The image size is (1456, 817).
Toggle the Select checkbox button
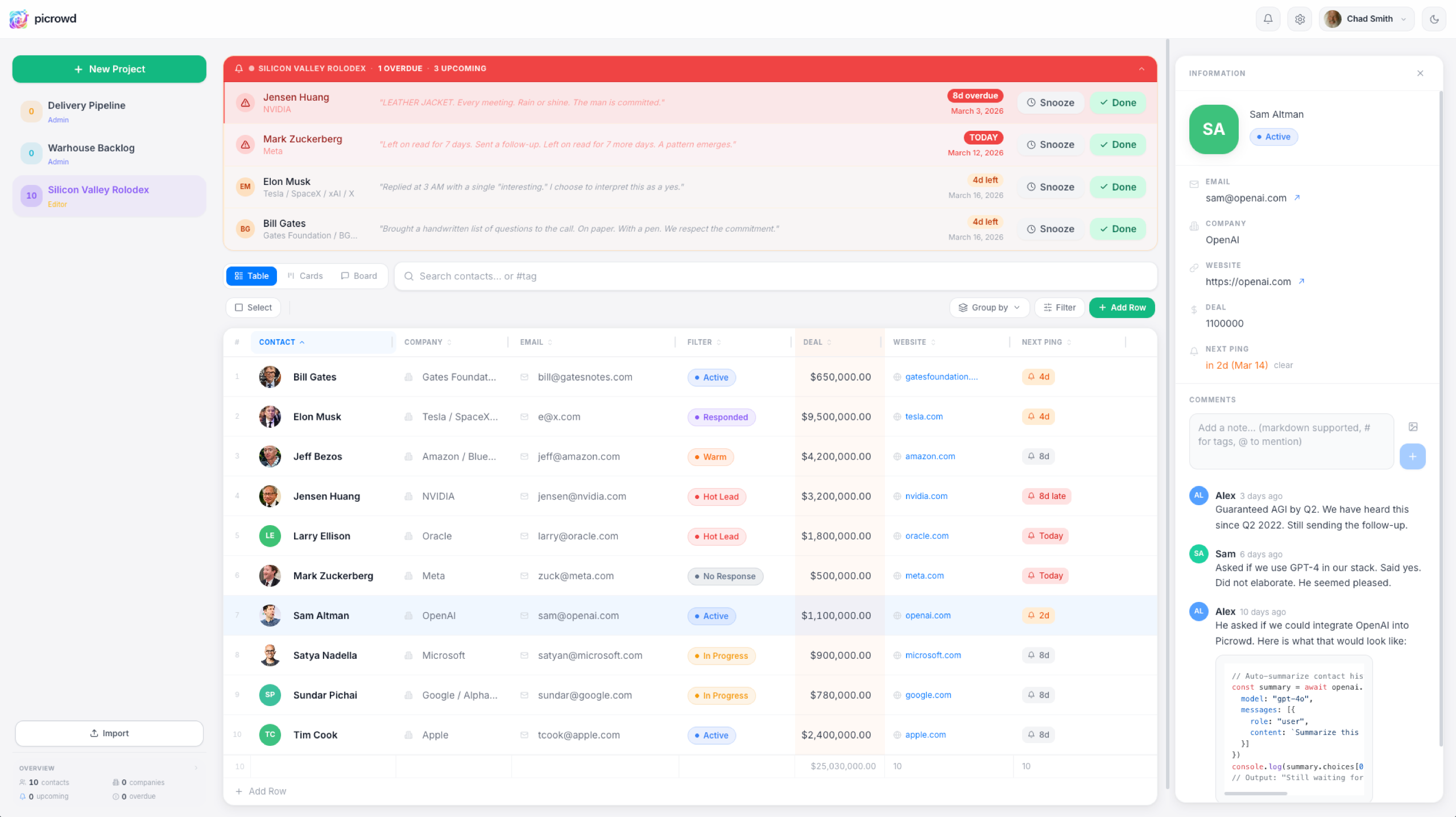[253, 307]
